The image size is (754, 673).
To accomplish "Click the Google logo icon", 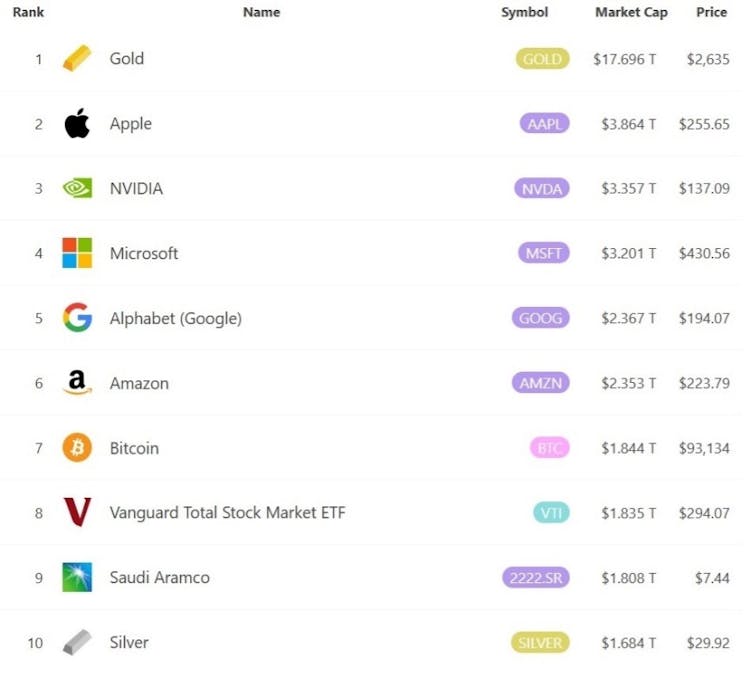I will 77,318.
